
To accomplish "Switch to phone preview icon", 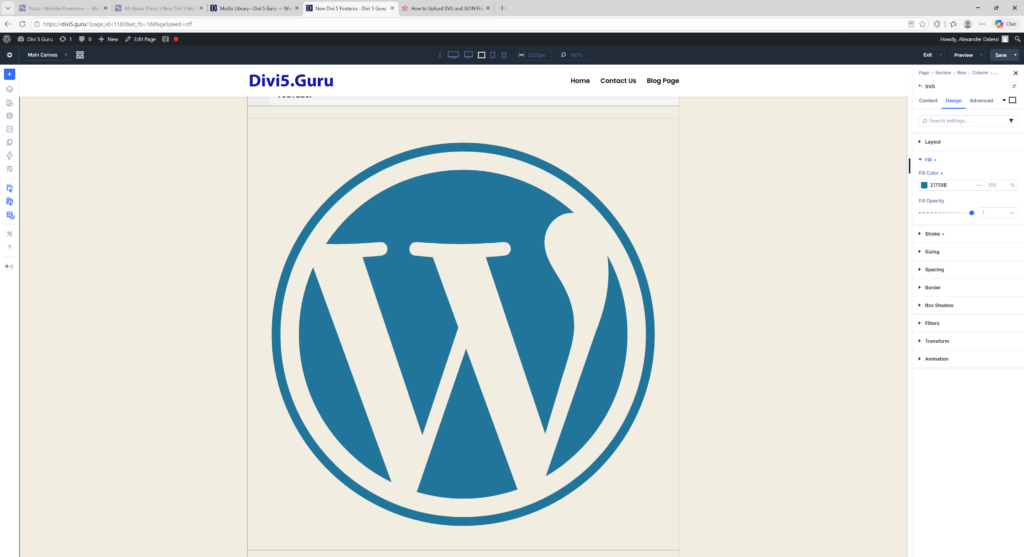I will click(504, 55).
